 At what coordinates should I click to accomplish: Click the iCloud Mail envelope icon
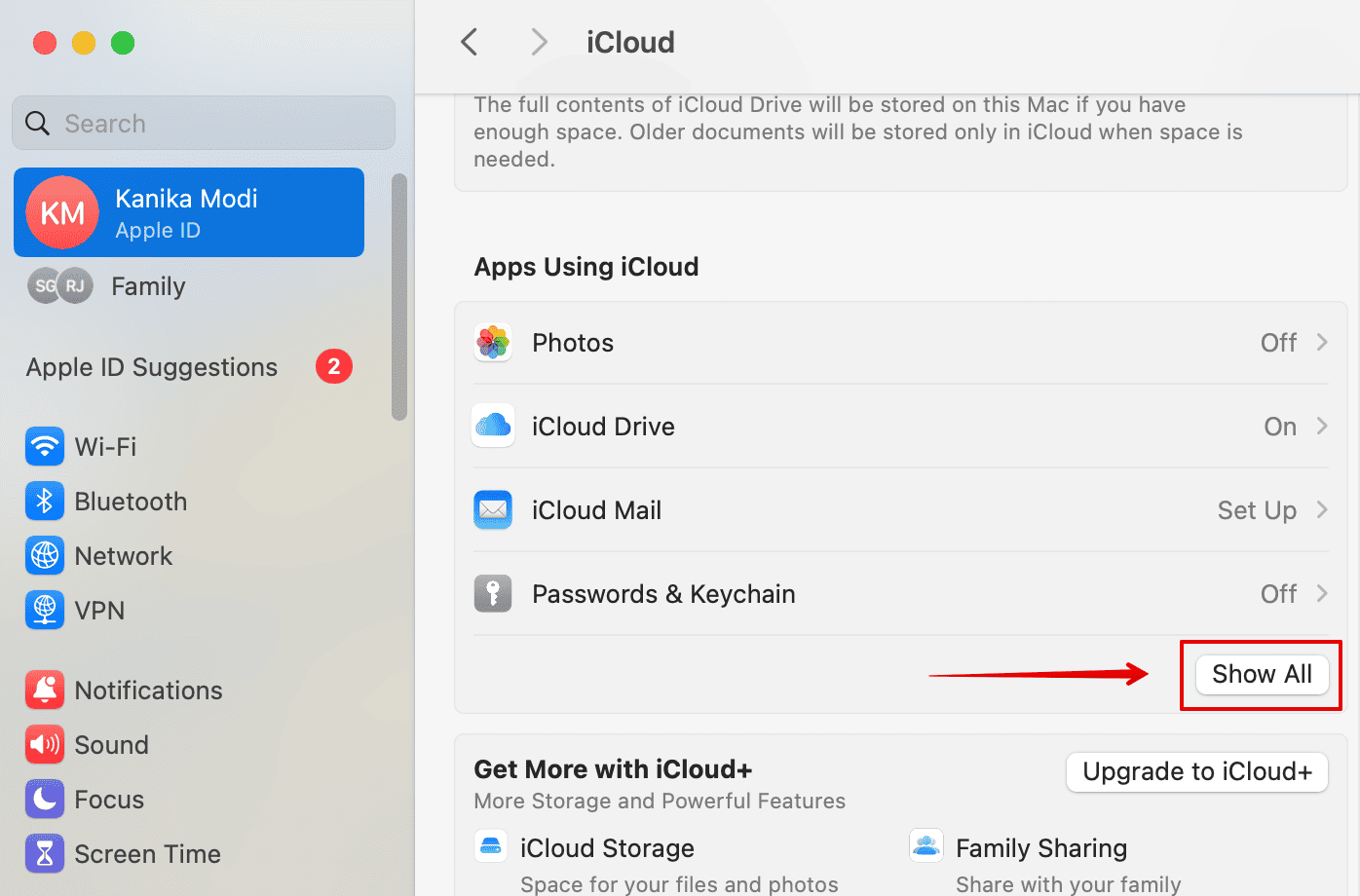click(493, 510)
